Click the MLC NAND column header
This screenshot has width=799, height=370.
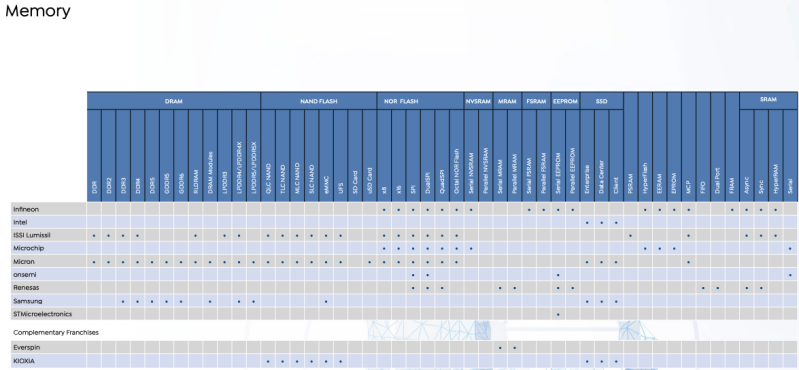(297, 155)
